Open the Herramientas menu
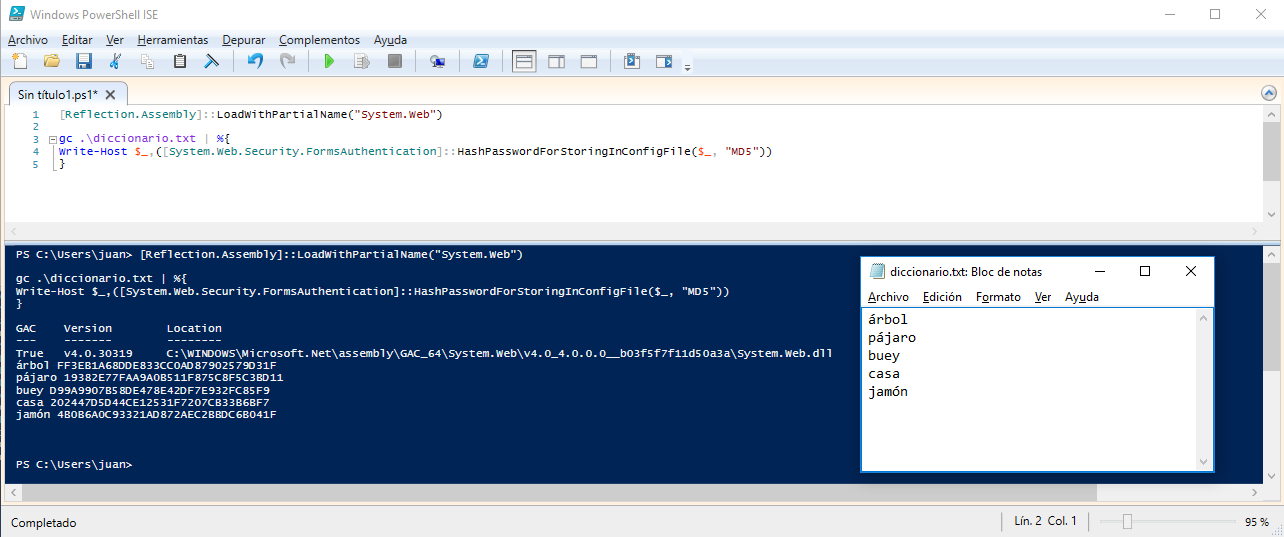 (x=173, y=40)
